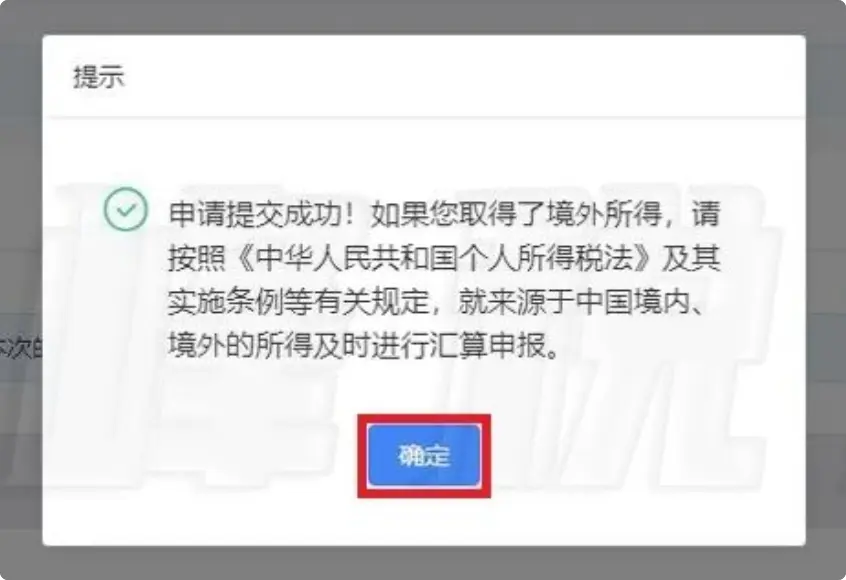Click the gray overlay right of dialog
Viewport: 846px width, 580px height.
826,290
